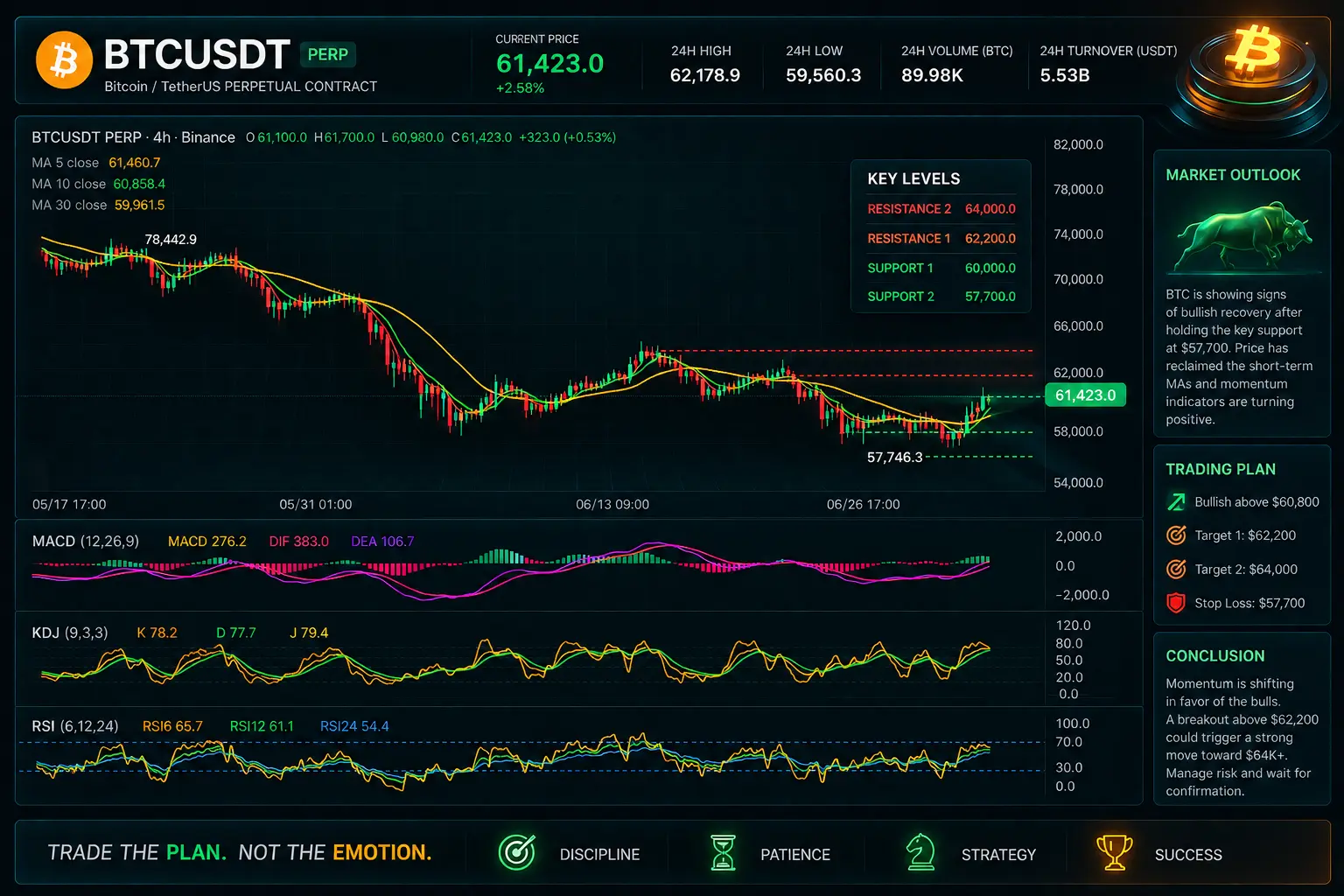Click the DISCIPLINE label in the footer
Image resolution: width=1344 pixels, height=896 pixels.
(599, 855)
